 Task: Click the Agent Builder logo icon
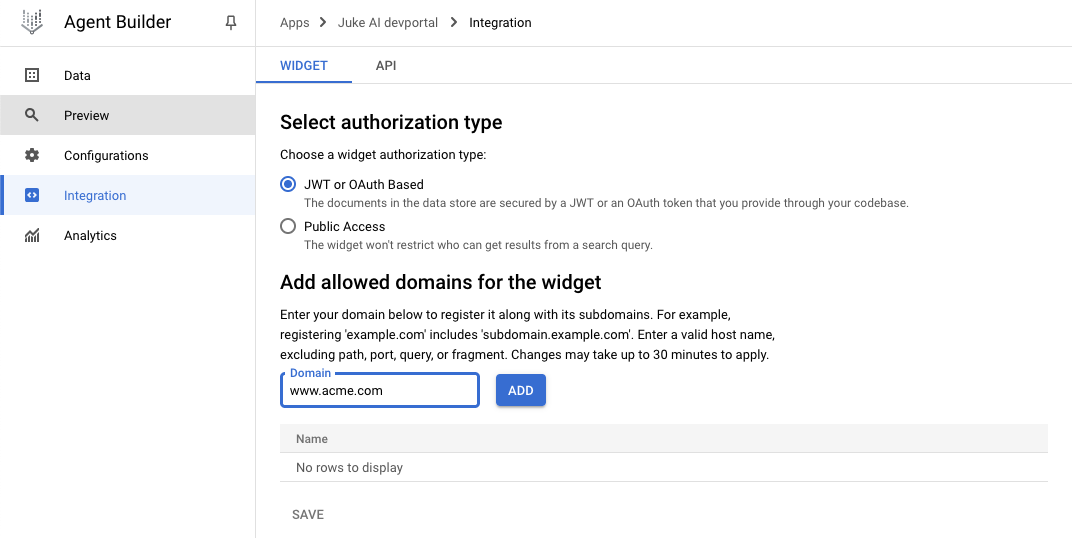(x=31, y=22)
